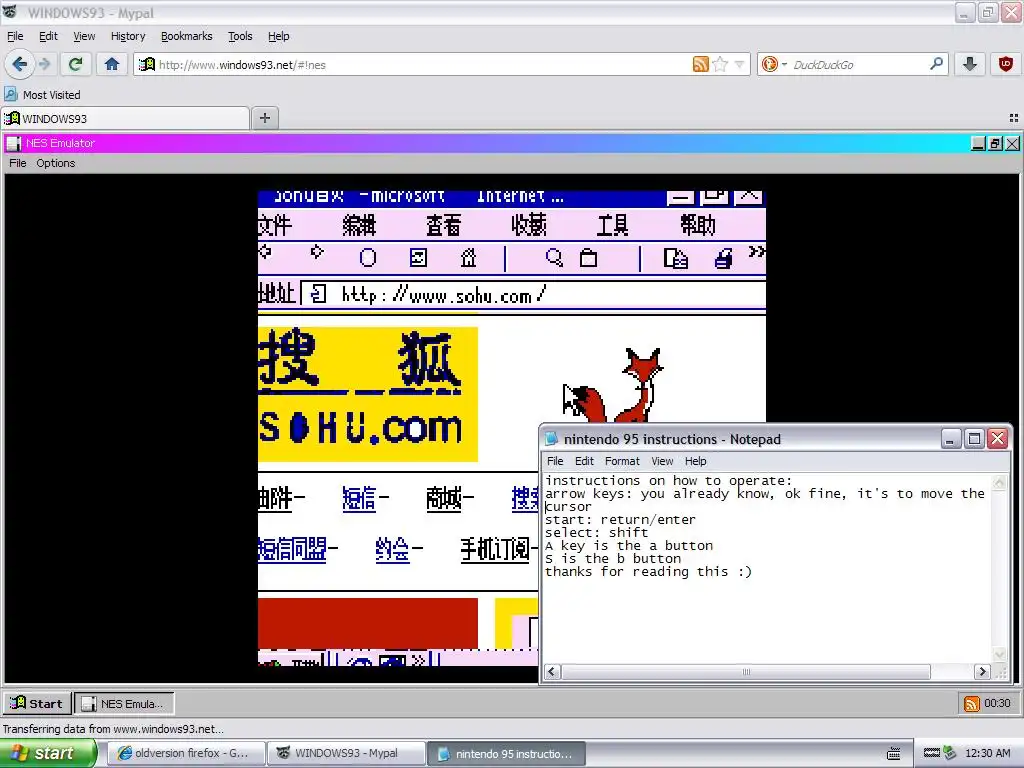This screenshot has height=768, width=1024.
Task: Click Notepad vertical scrollbar up arrow
Action: [x=999, y=483]
